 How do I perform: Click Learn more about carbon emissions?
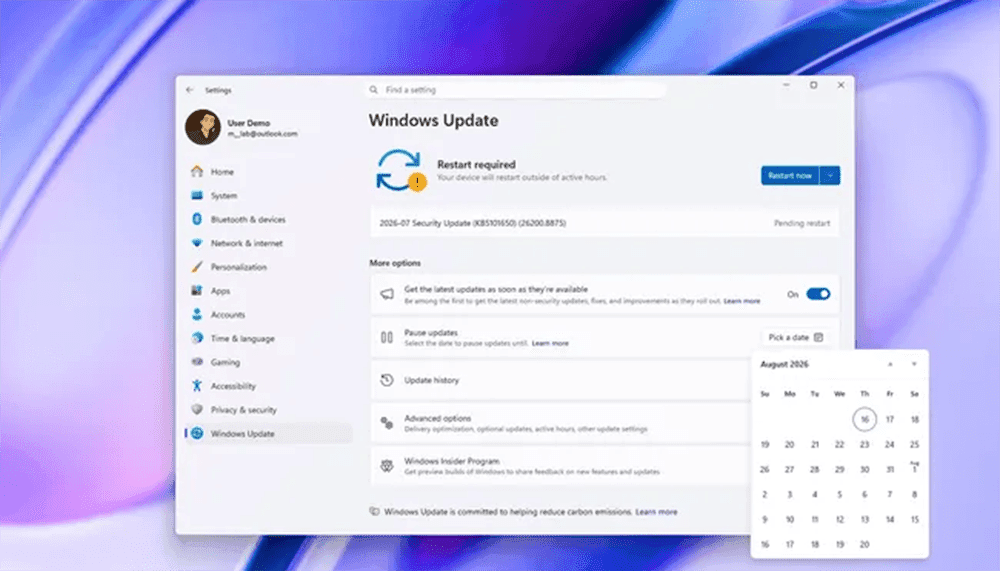[656, 512]
